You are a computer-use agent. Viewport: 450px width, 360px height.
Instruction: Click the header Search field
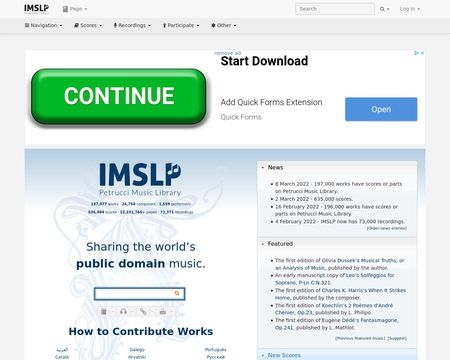335,9
